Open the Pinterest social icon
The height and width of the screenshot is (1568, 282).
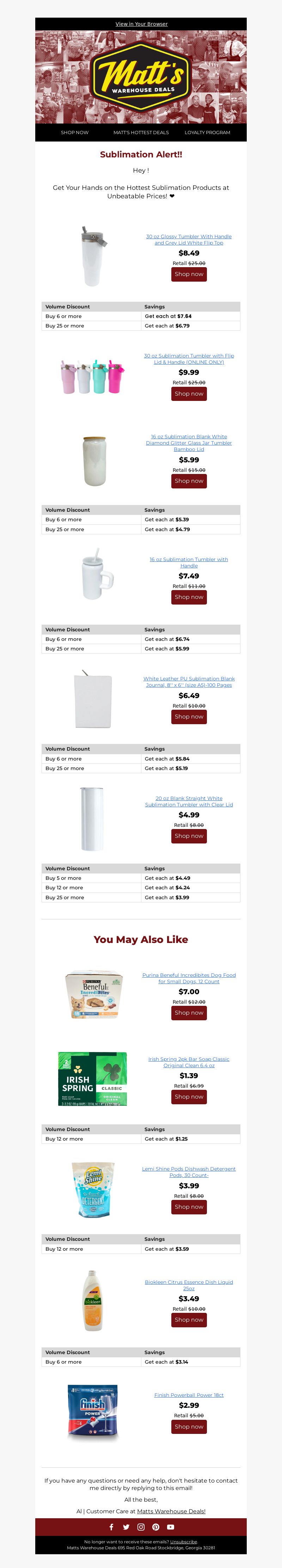pyautogui.click(x=155, y=1527)
